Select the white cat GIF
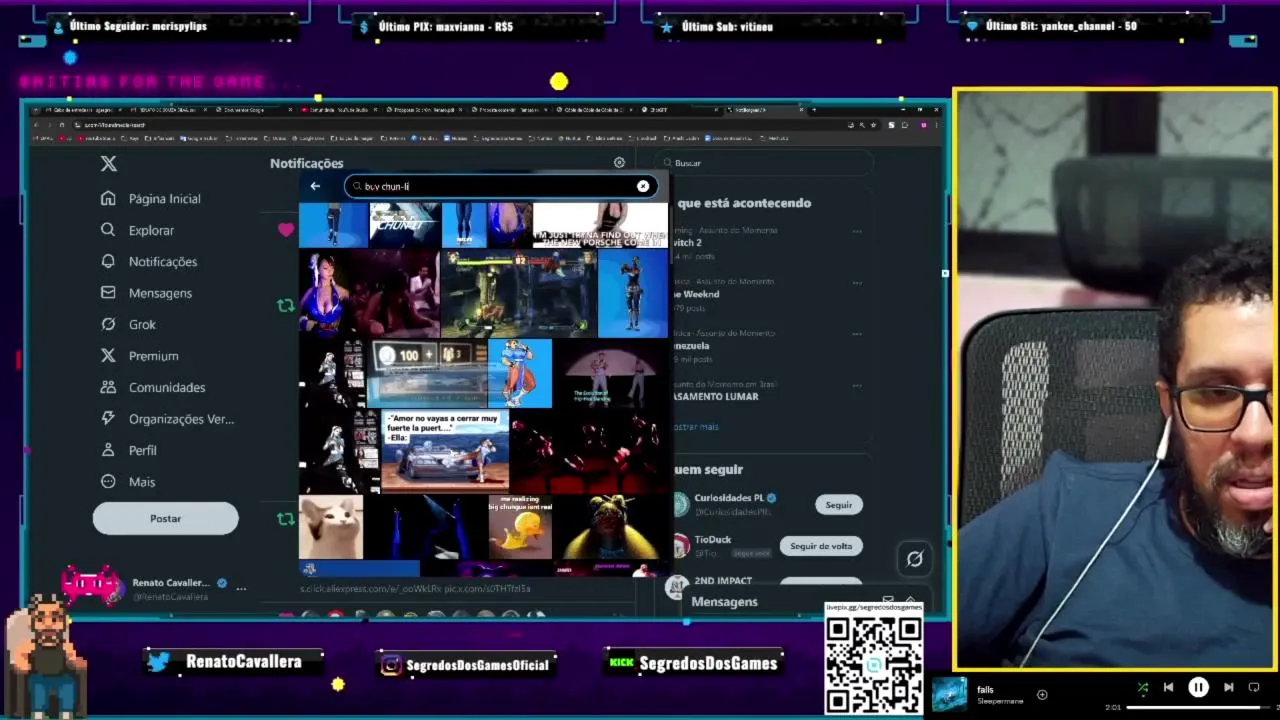The image size is (1280, 720). click(331, 527)
